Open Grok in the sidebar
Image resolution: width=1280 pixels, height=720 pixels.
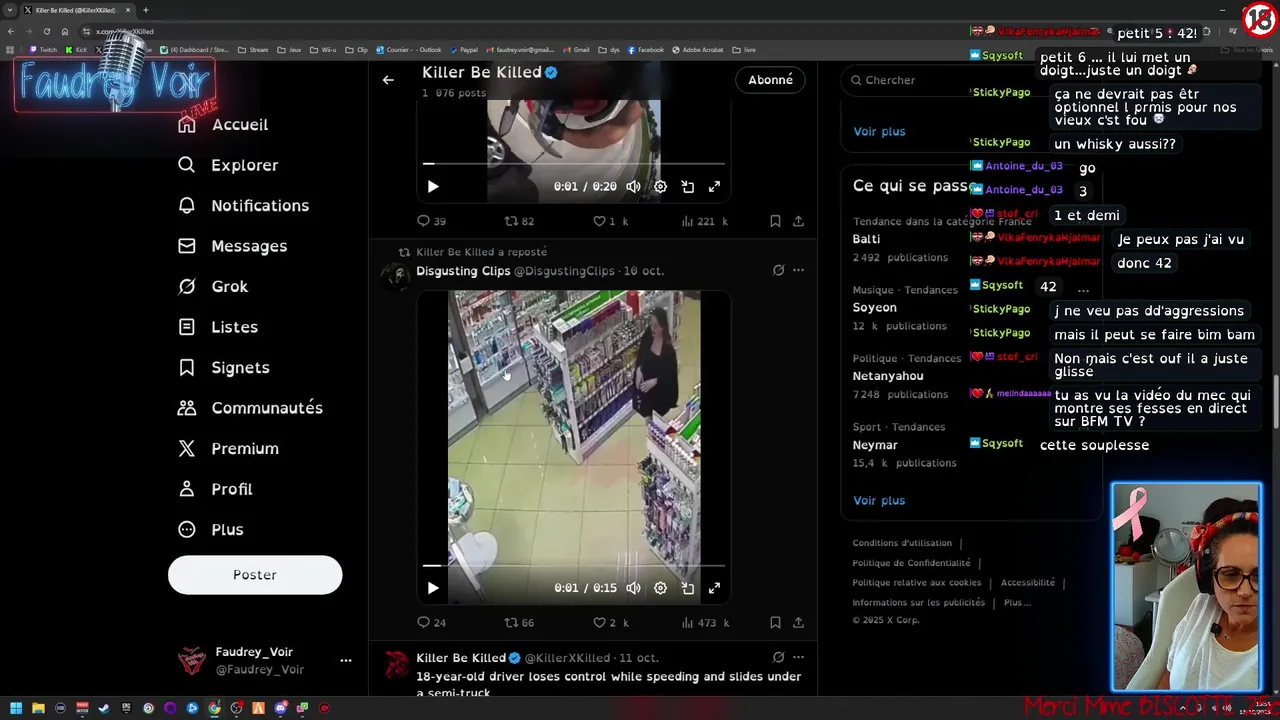point(213,286)
